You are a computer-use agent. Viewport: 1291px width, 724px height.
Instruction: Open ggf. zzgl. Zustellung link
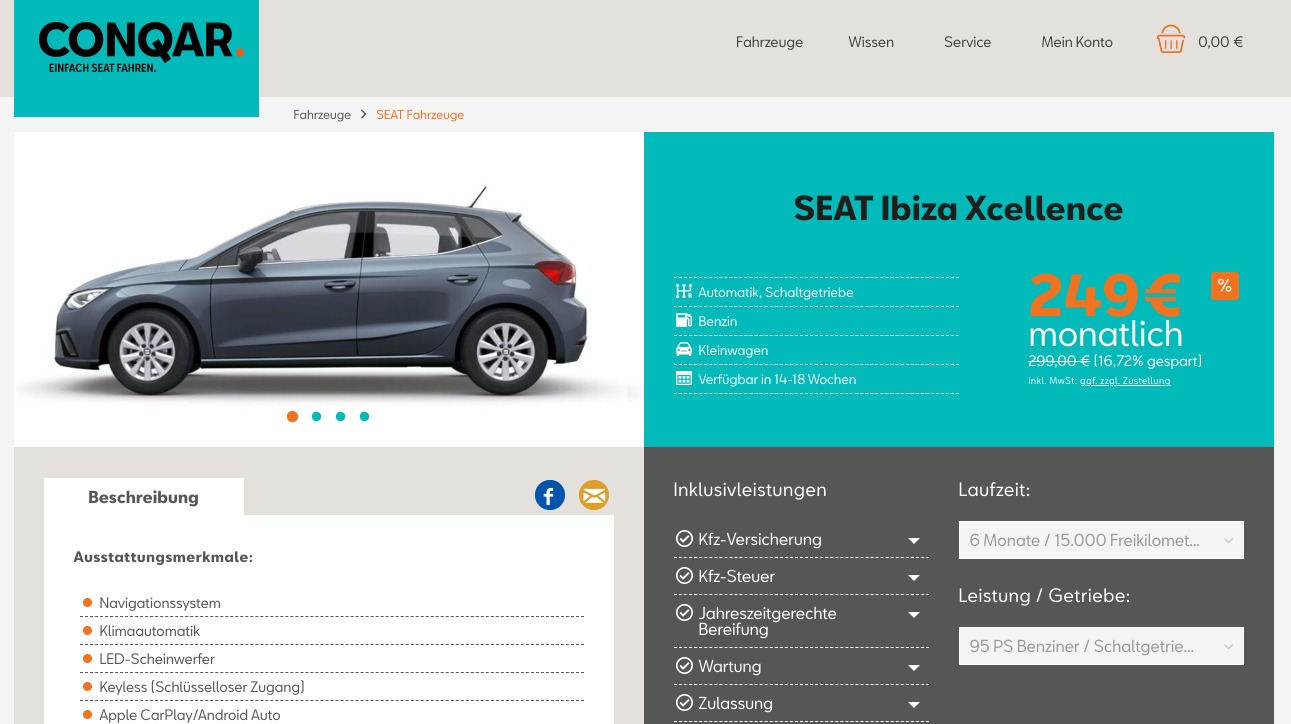1125,381
